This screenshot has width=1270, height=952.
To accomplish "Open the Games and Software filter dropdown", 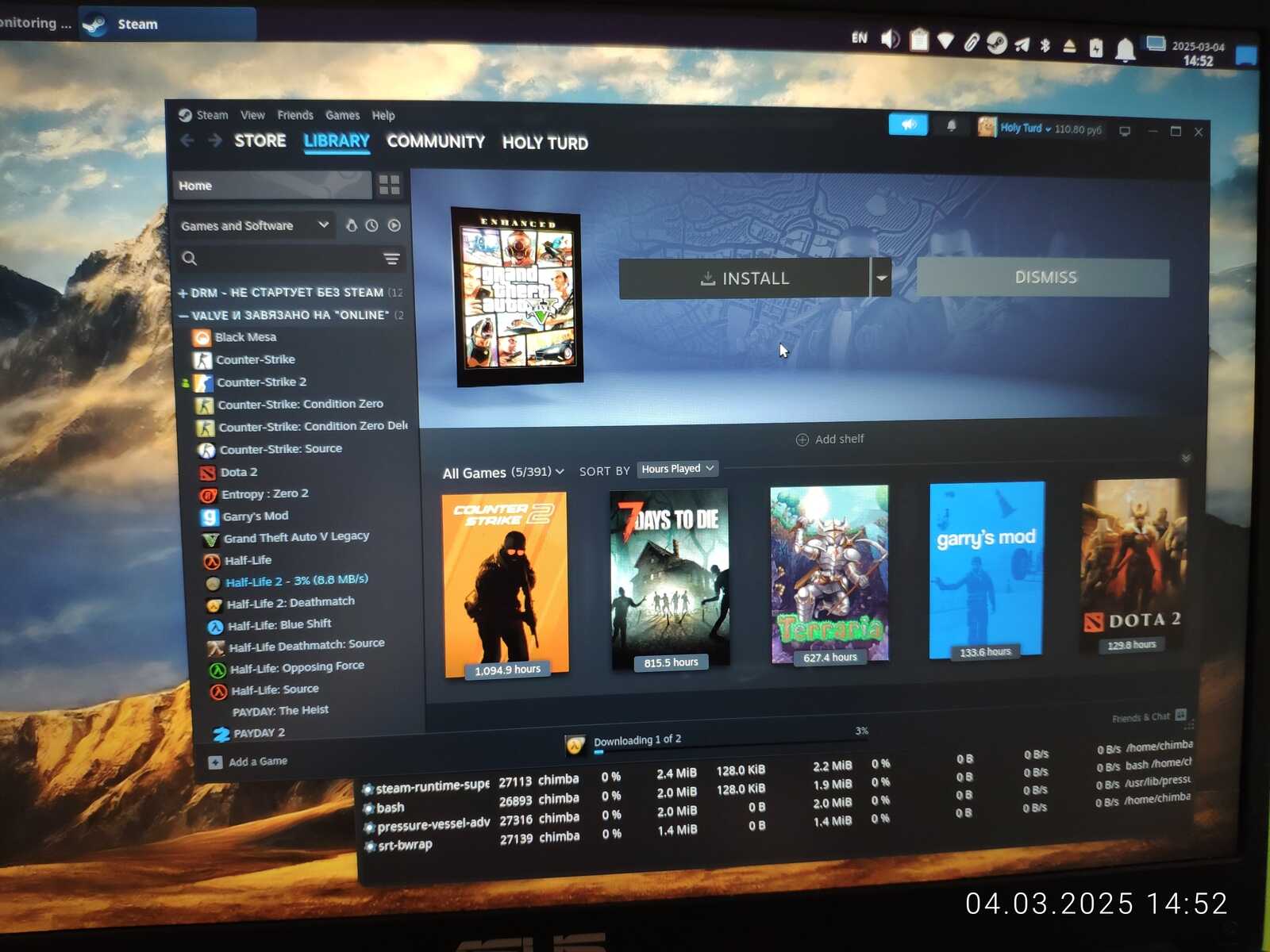I will [253, 225].
